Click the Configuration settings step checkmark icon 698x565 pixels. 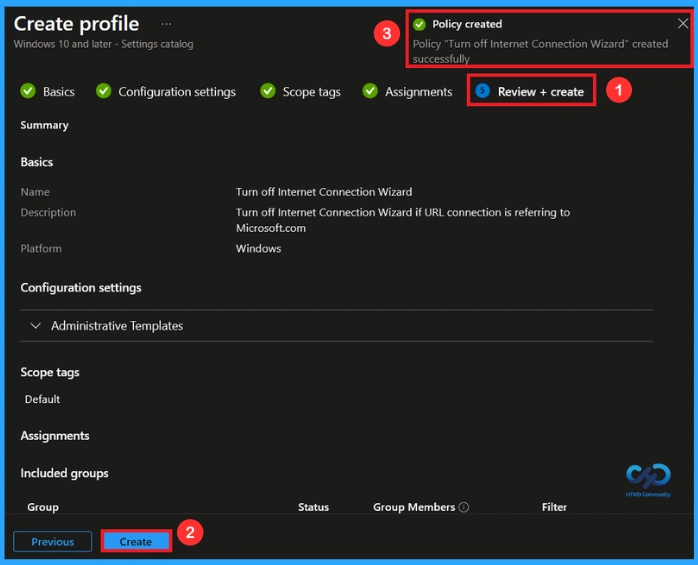pyautogui.click(x=104, y=91)
